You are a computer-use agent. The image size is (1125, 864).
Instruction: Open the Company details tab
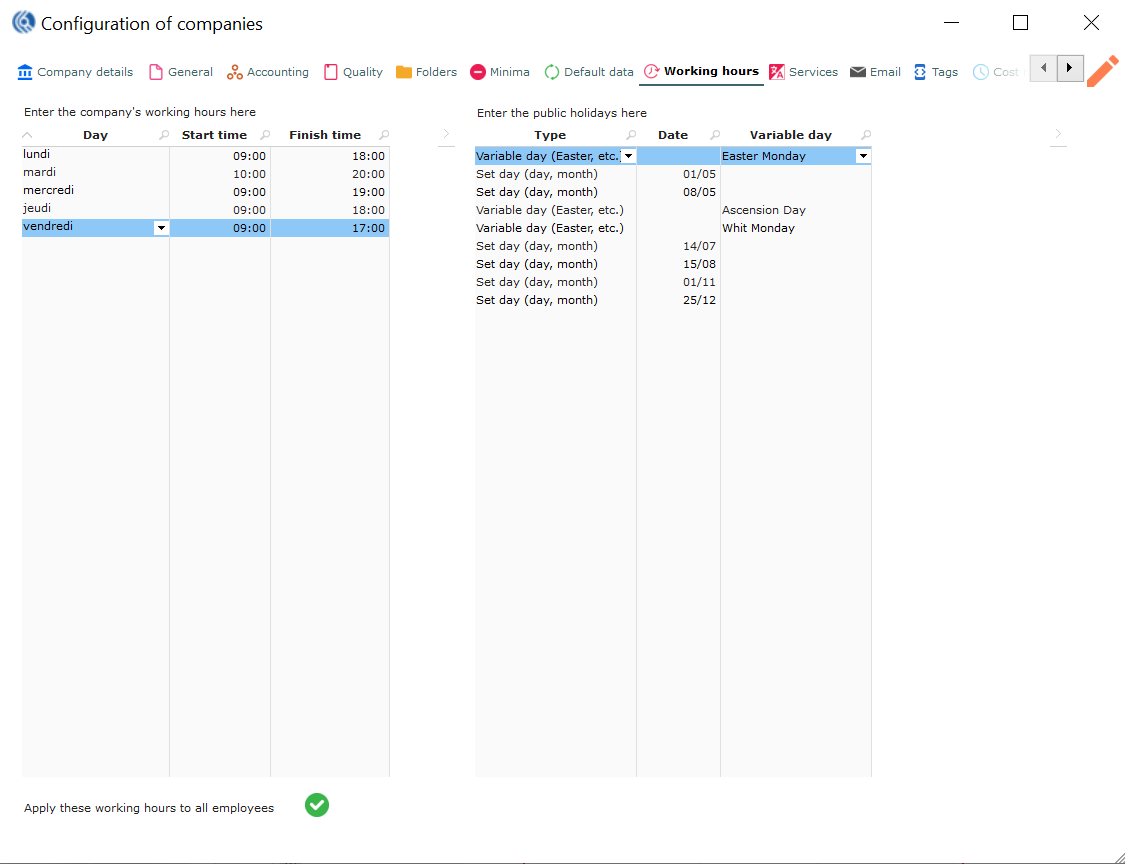coord(75,72)
